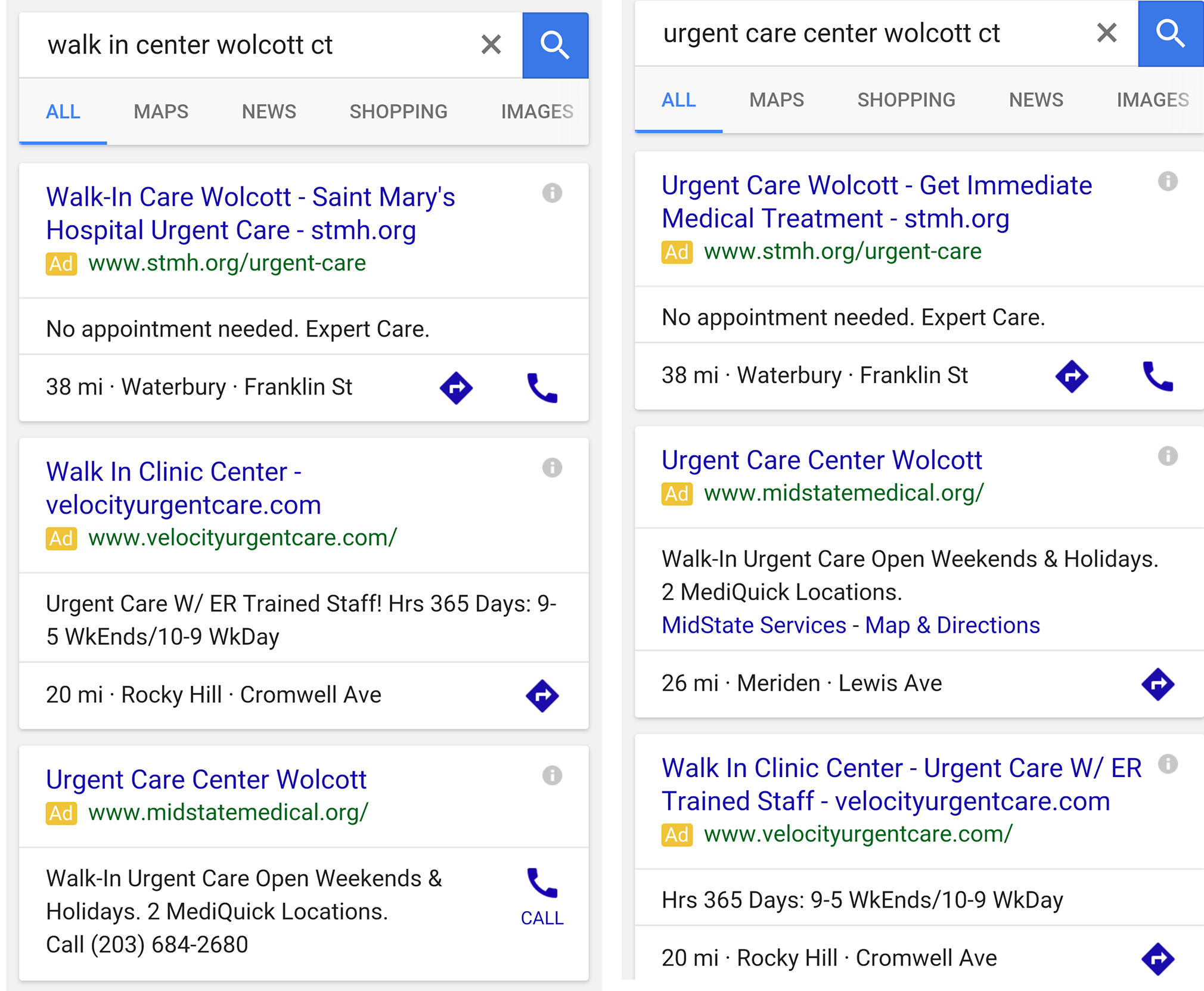Open 'Urgent Care Center Wolcott' link in right panel

(x=821, y=460)
